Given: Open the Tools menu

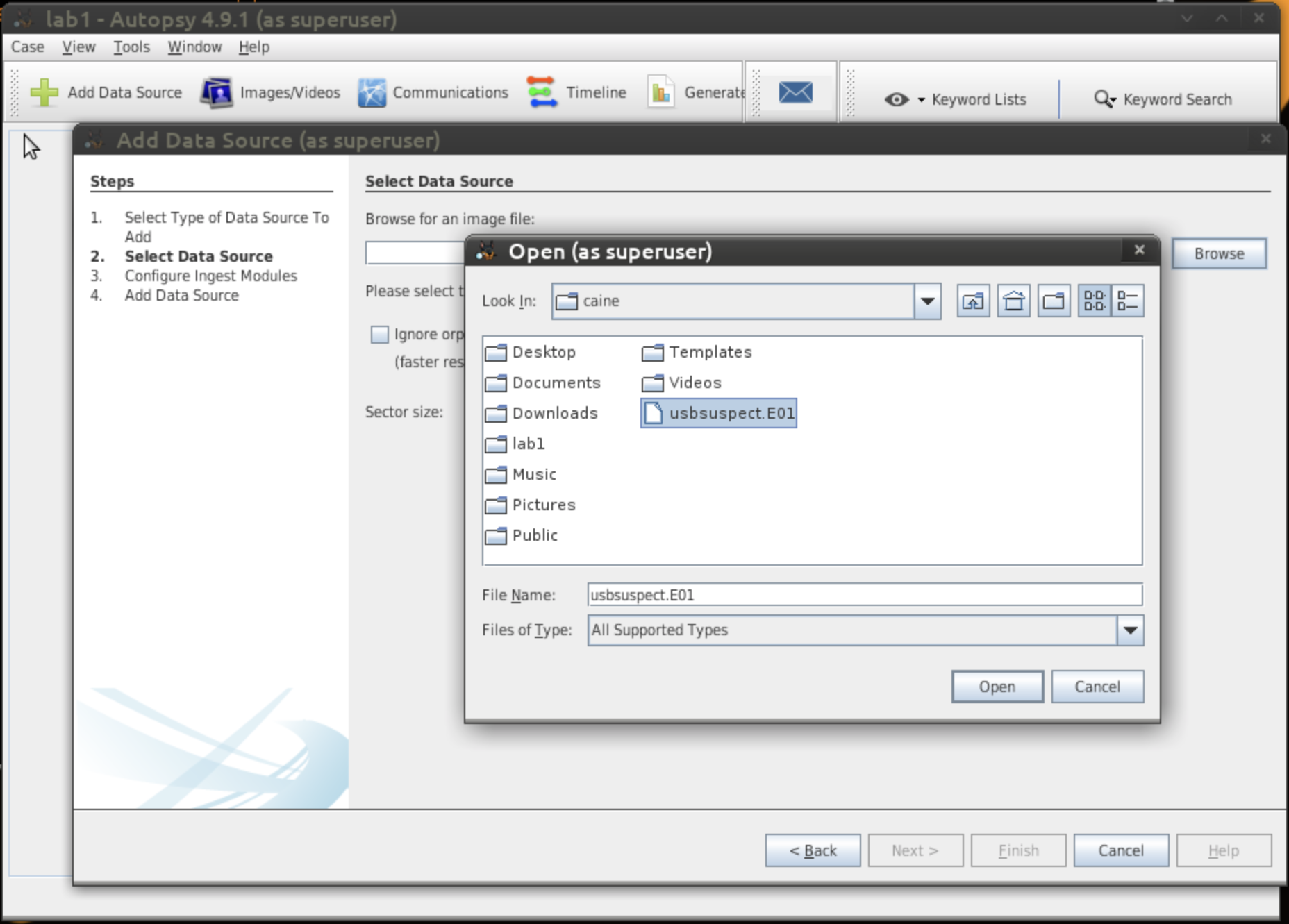Looking at the screenshot, I should (x=131, y=47).
